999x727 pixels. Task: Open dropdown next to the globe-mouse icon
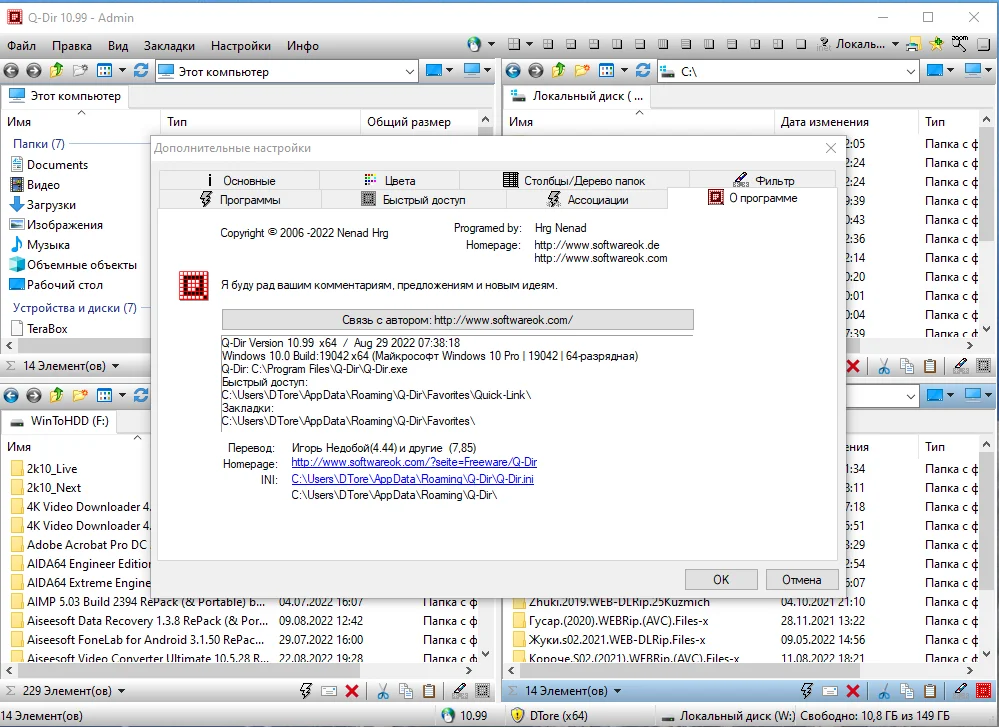pyautogui.click(x=491, y=45)
